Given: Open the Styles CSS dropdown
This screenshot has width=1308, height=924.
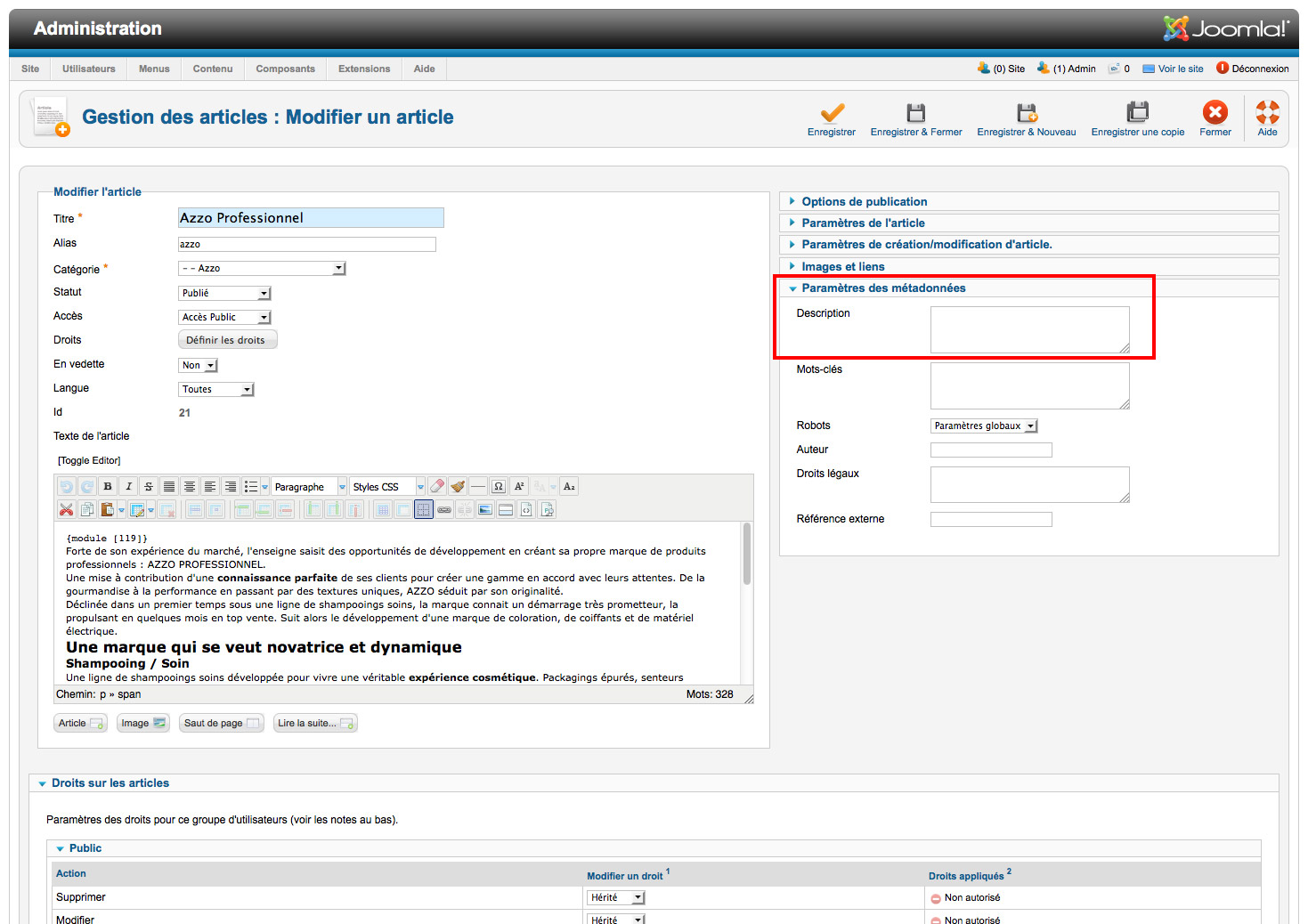Looking at the screenshot, I should 387,487.
